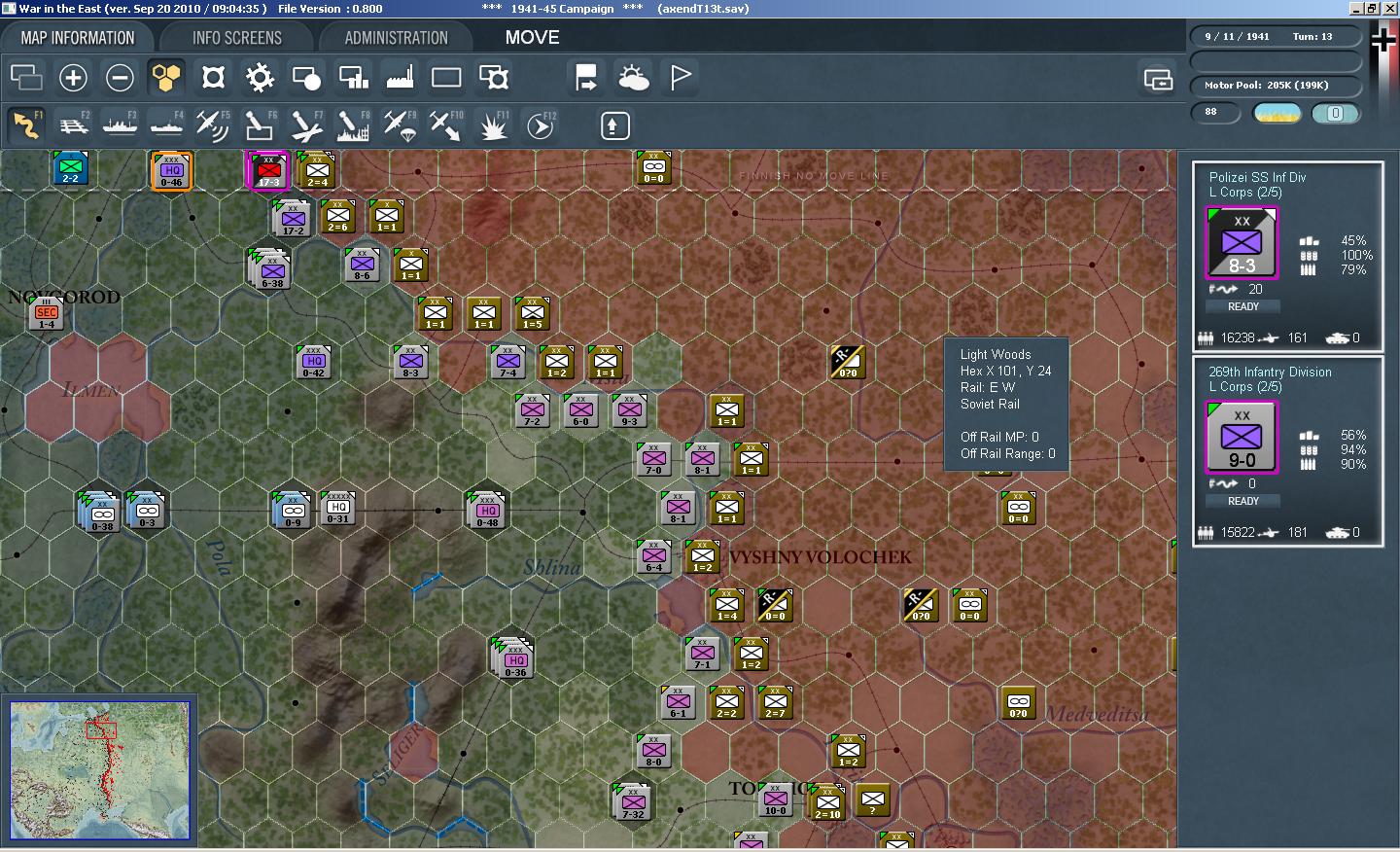The image size is (1400, 852).
Task: Zoom out the map with the minus icon
Action: (x=120, y=77)
